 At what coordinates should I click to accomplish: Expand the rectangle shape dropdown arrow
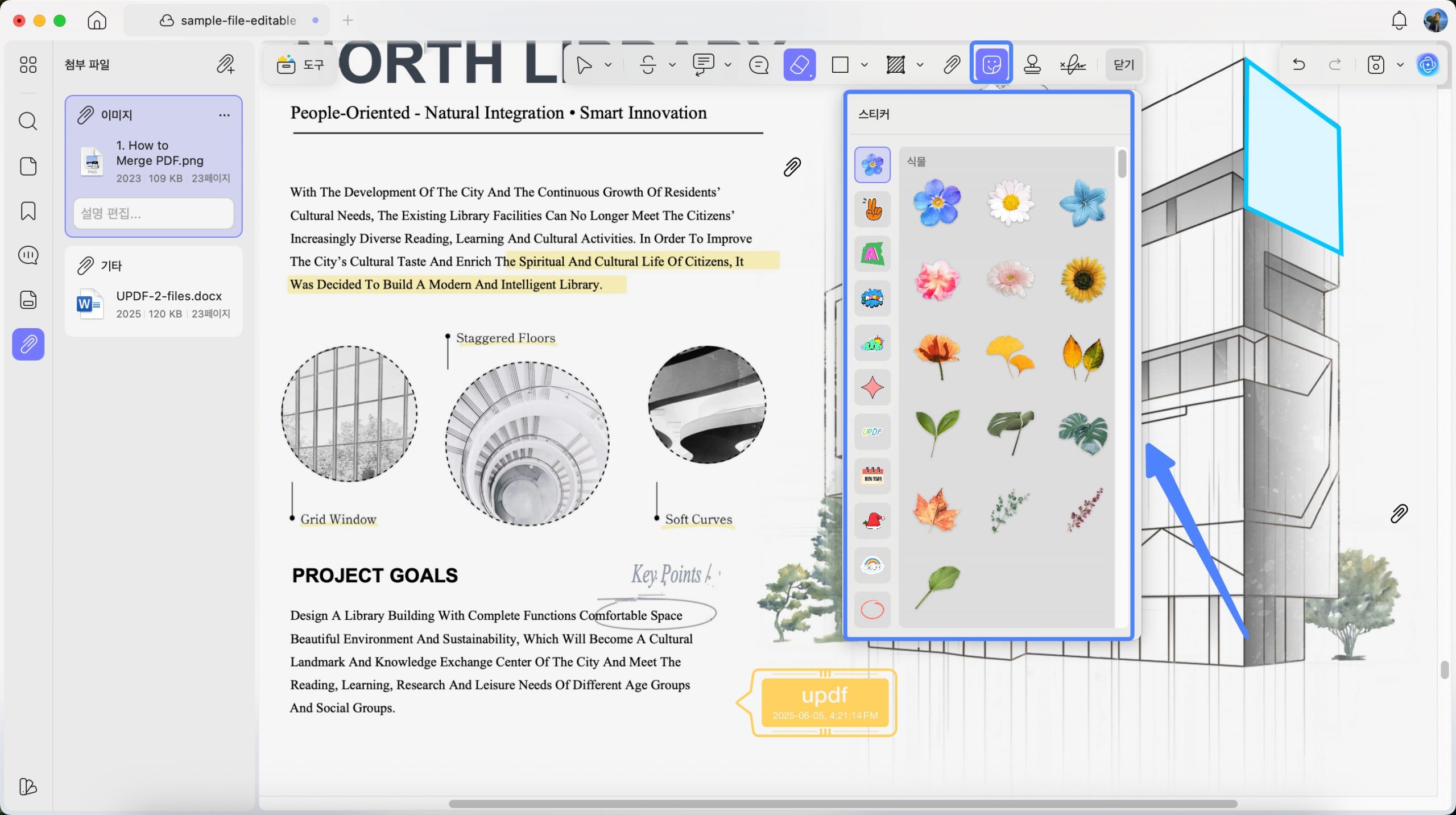tap(864, 65)
